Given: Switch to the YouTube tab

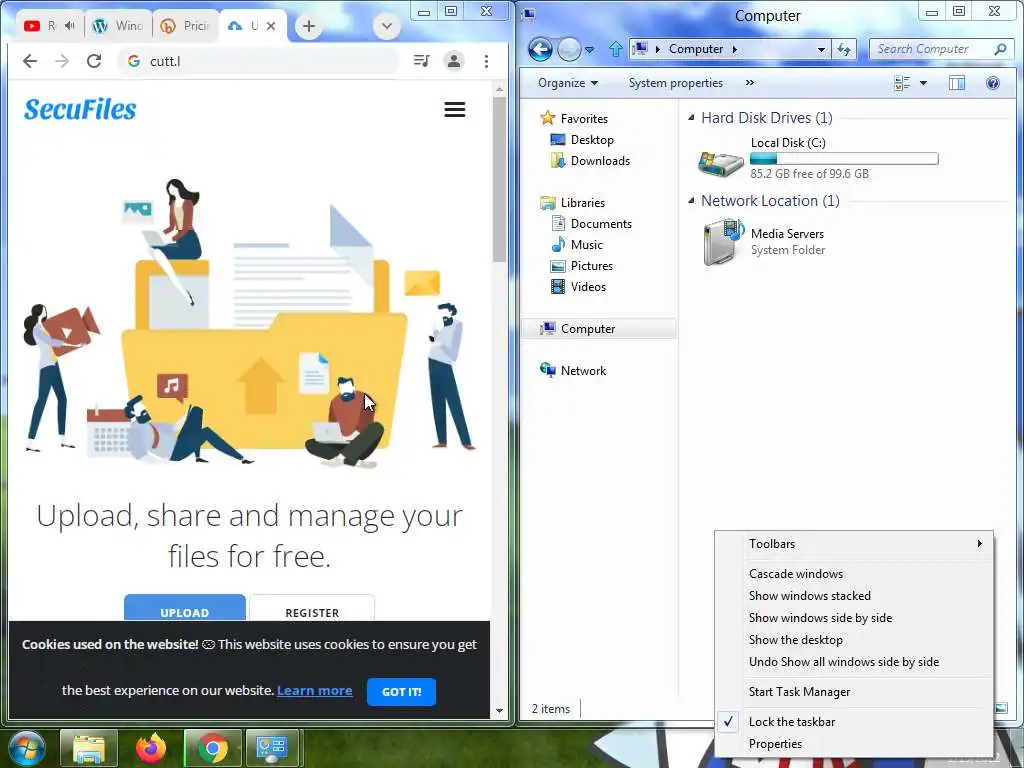Looking at the screenshot, I should point(49,26).
